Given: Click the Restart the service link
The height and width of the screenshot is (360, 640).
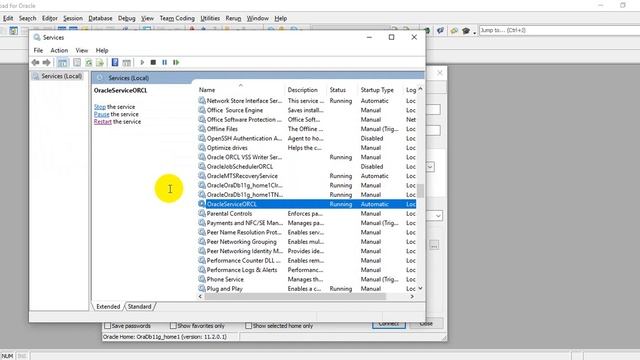Looking at the screenshot, I should pyautogui.click(x=103, y=122).
